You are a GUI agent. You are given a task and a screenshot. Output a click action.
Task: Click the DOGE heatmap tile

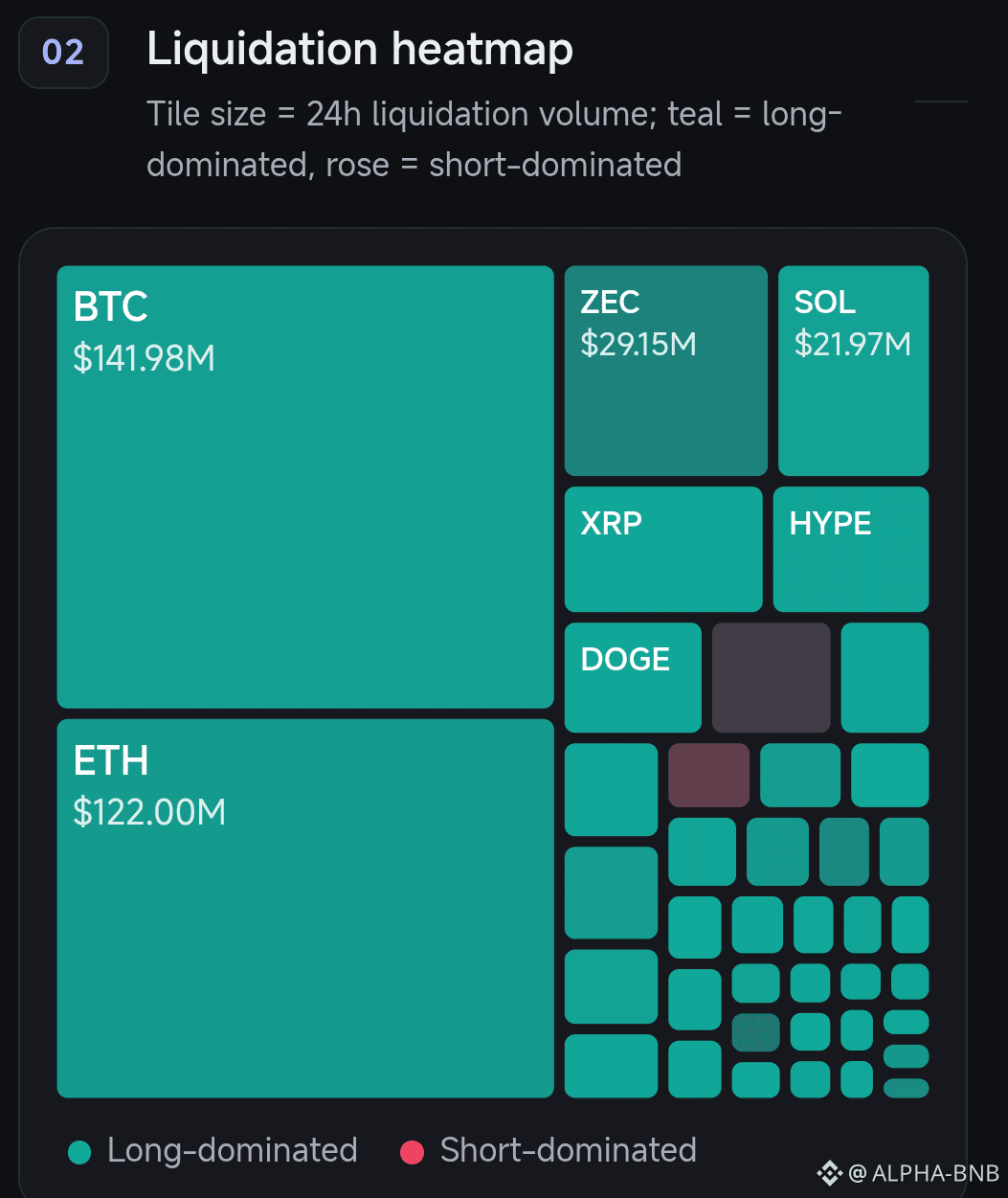tap(633, 677)
